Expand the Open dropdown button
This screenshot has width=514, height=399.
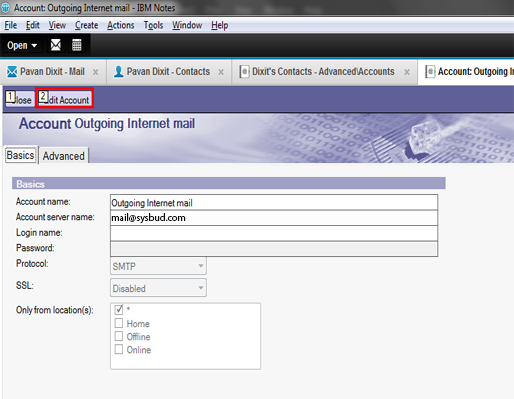[x=22, y=45]
